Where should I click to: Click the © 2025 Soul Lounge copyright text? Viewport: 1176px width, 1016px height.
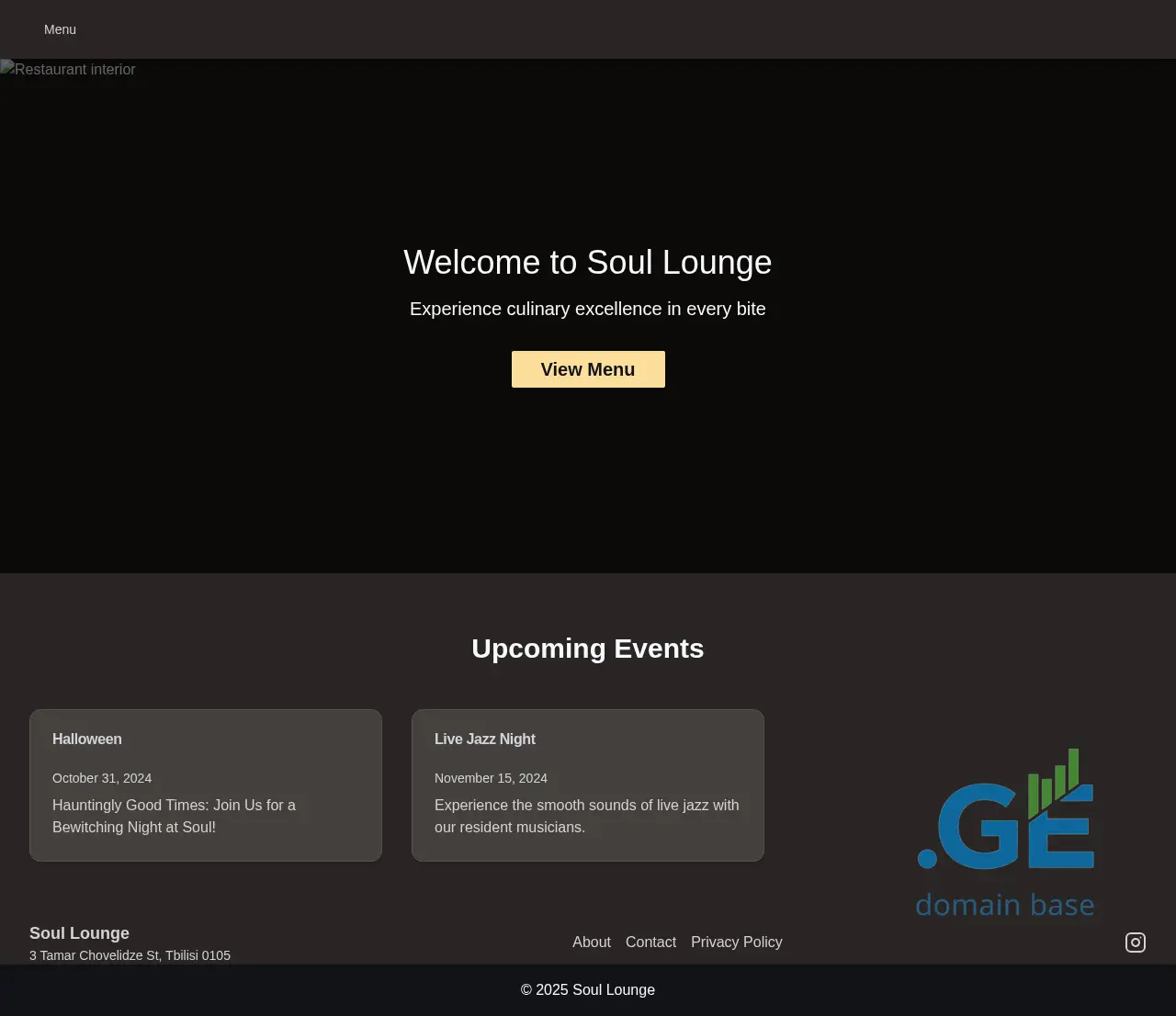tap(587, 990)
